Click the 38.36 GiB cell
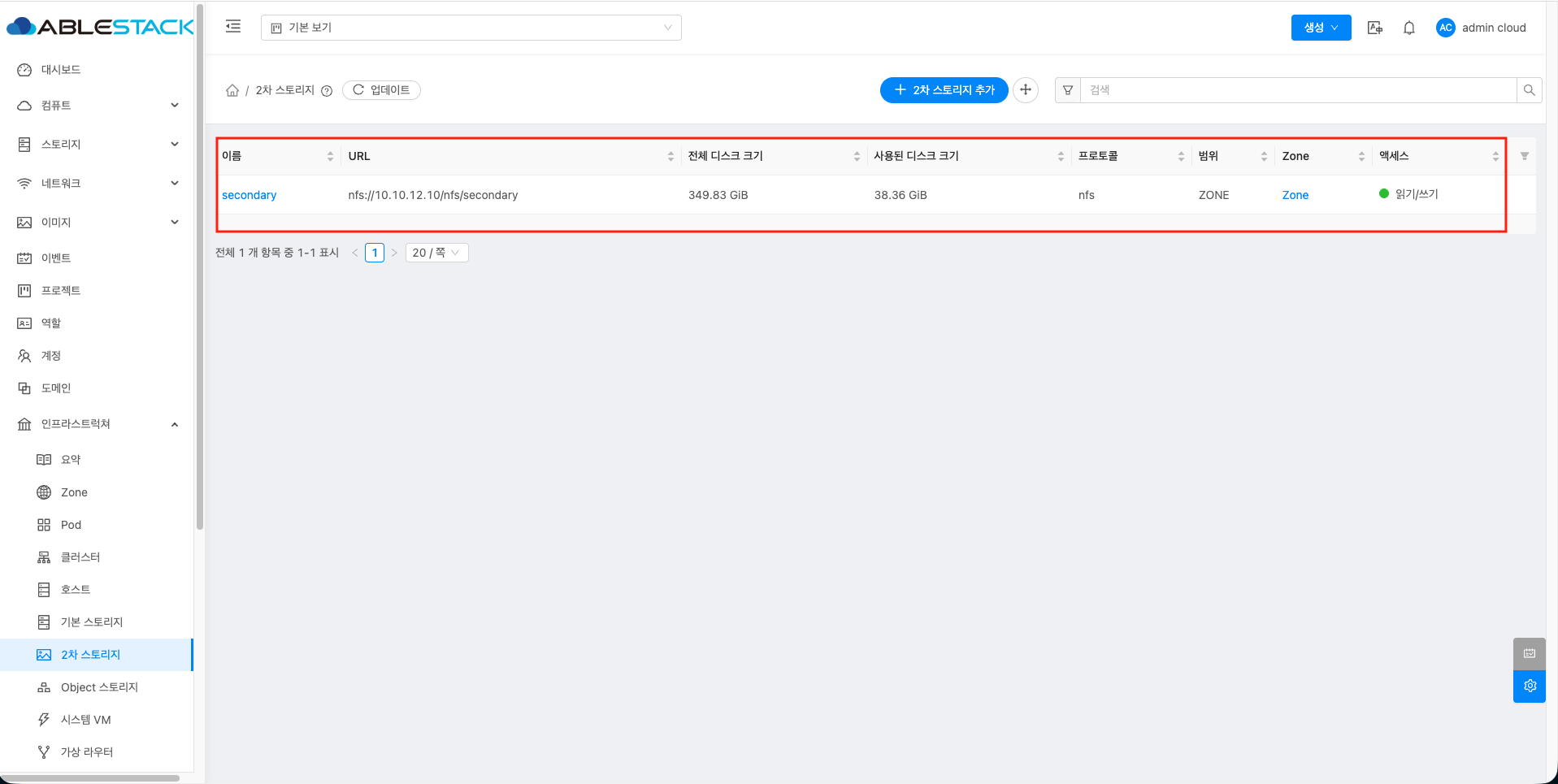This screenshot has height=784, width=1558. pos(901,195)
